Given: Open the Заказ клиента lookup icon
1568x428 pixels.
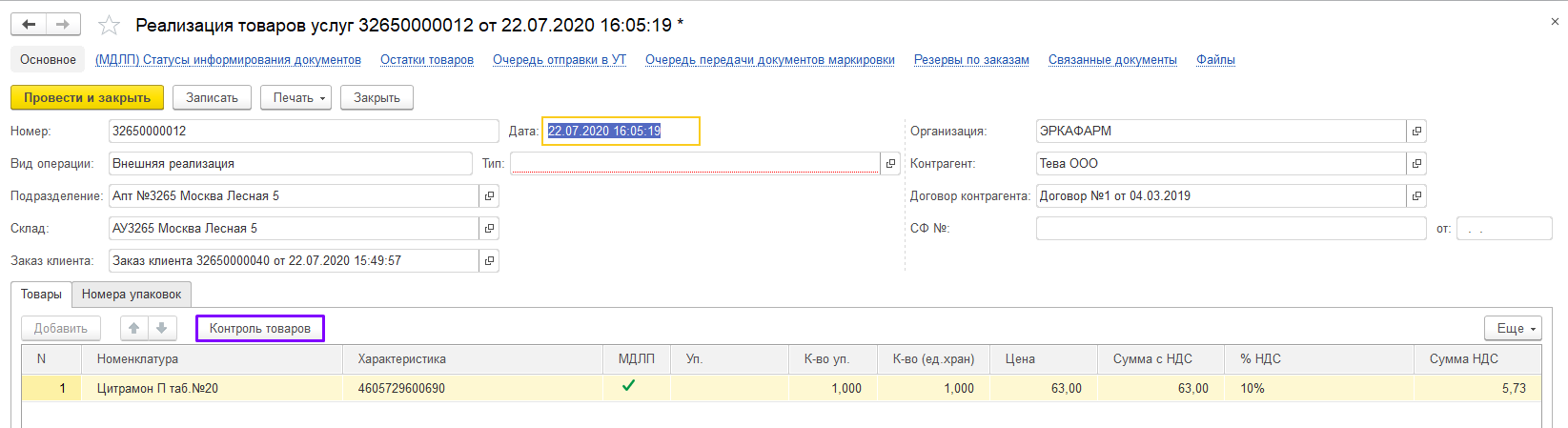Looking at the screenshot, I should (x=489, y=261).
